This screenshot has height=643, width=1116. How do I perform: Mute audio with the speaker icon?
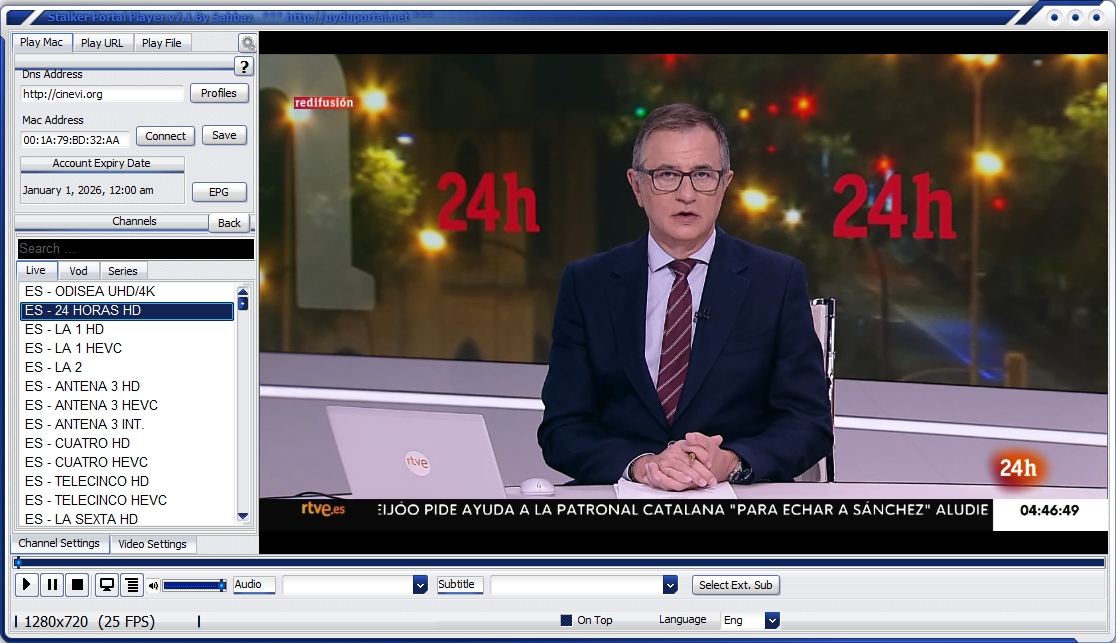(x=153, y=586)
